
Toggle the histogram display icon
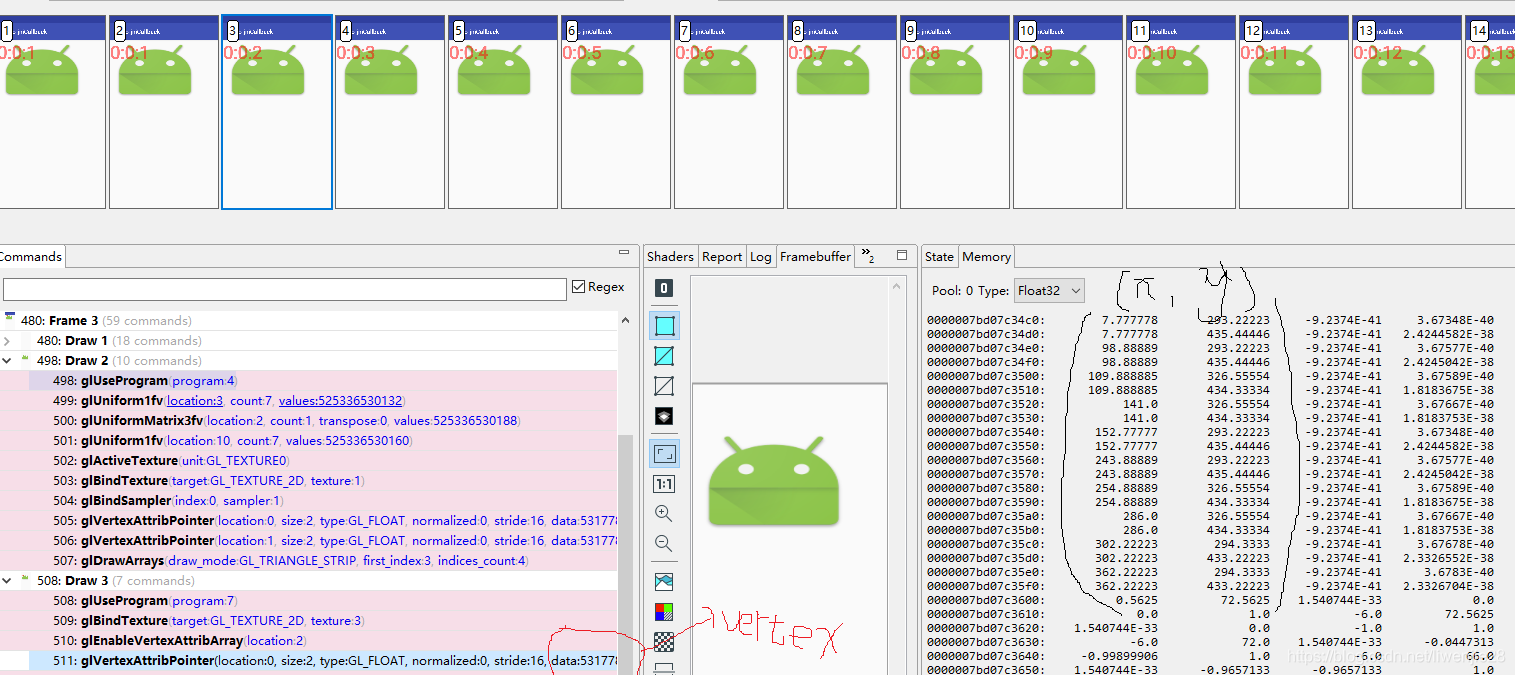[x=663, y=581]
